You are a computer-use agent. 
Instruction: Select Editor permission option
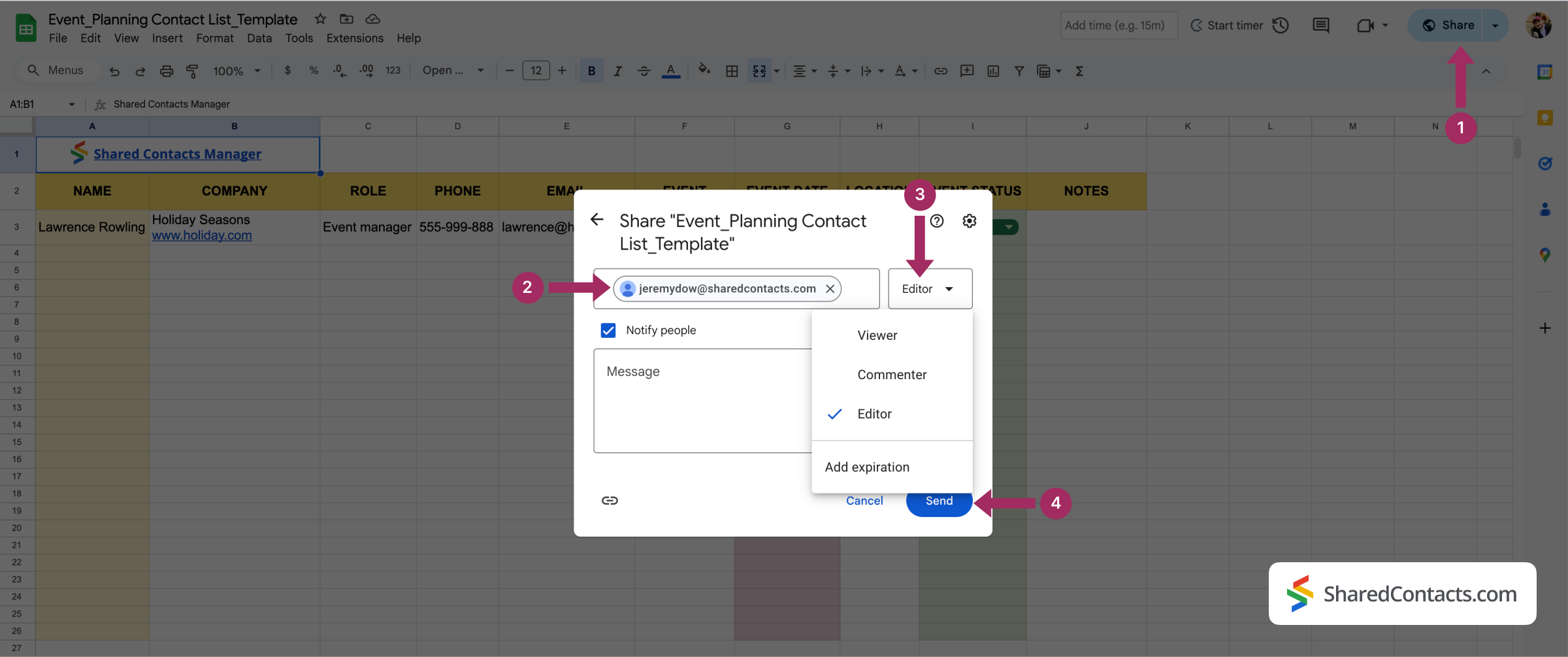892,414
